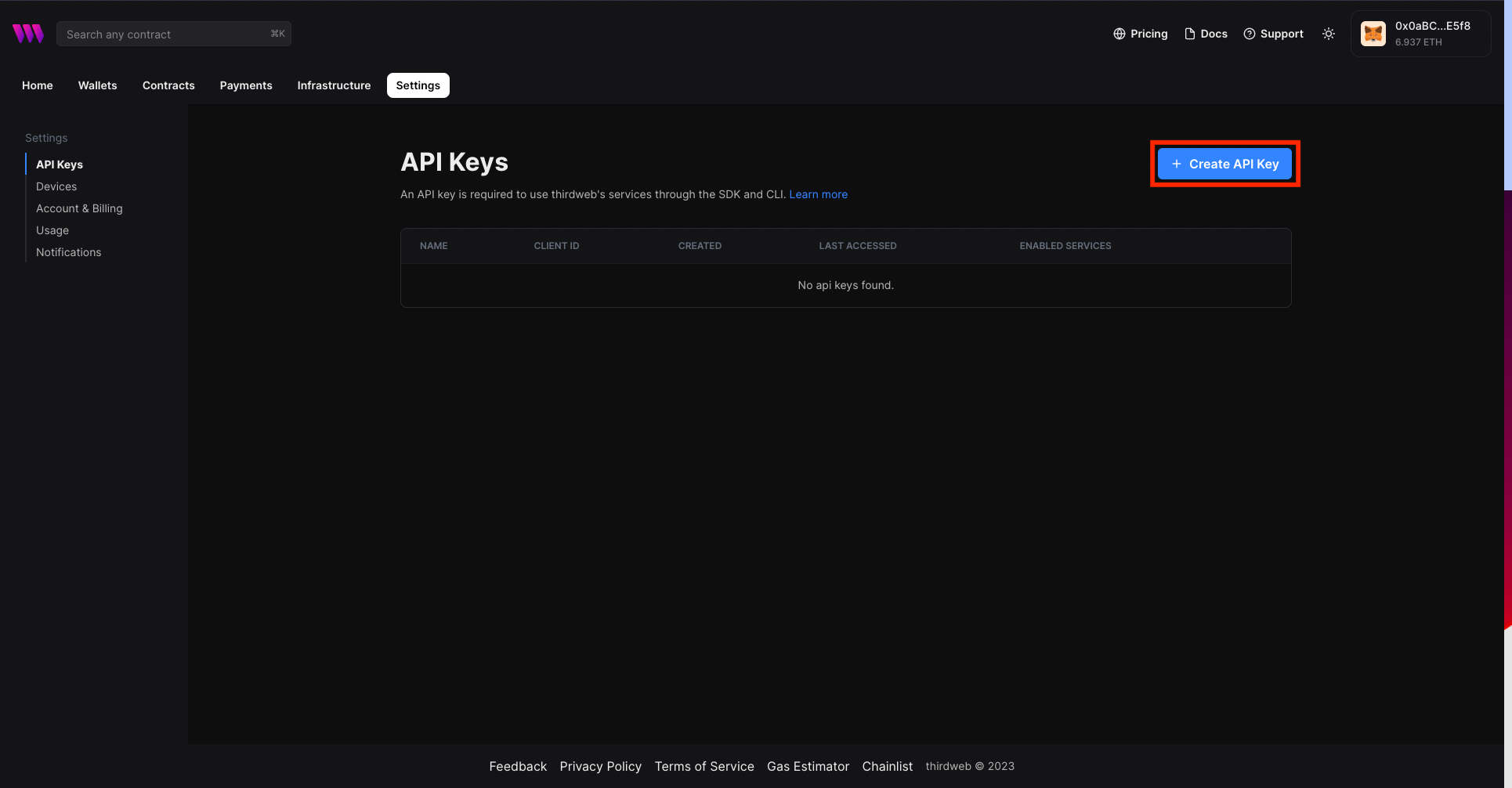Open the Support link
1512x788 pixels.
click(x=1274, y=34)
